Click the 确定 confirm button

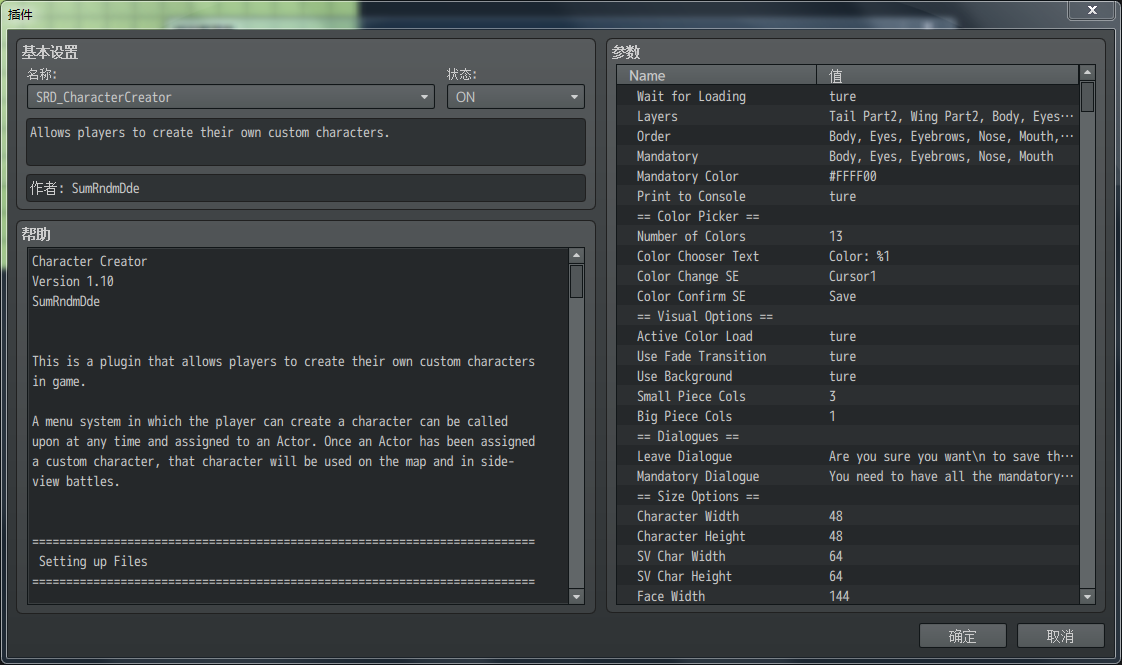click(x=962, y=636)
